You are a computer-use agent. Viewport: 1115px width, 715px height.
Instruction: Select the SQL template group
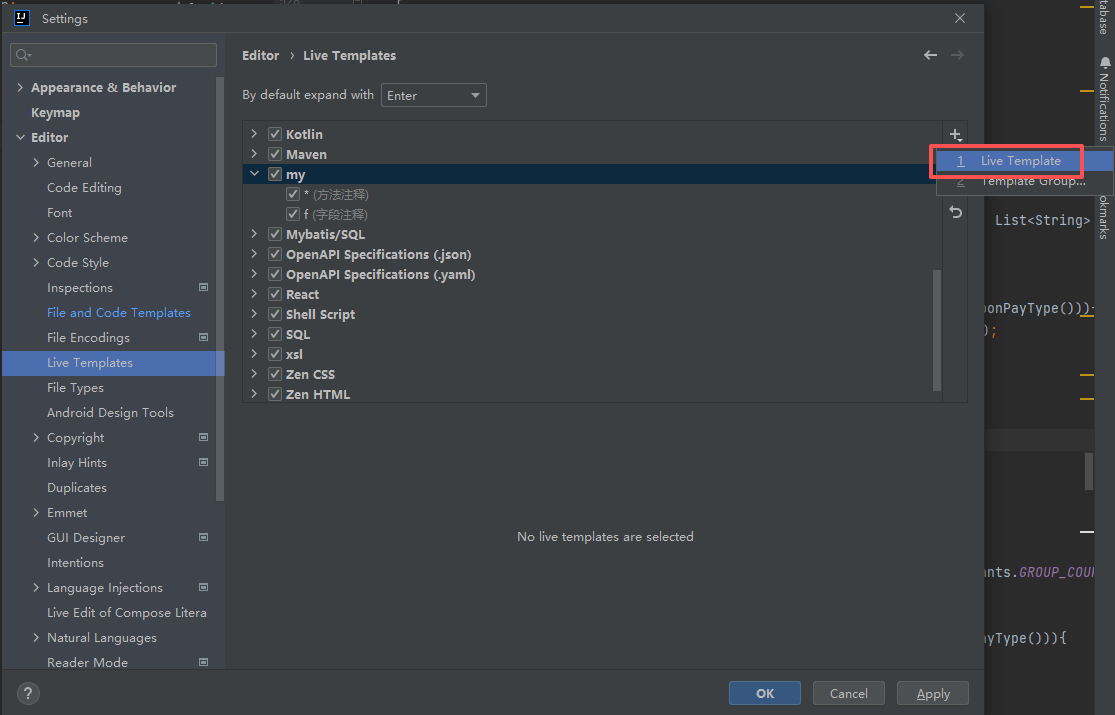(298, 334)
